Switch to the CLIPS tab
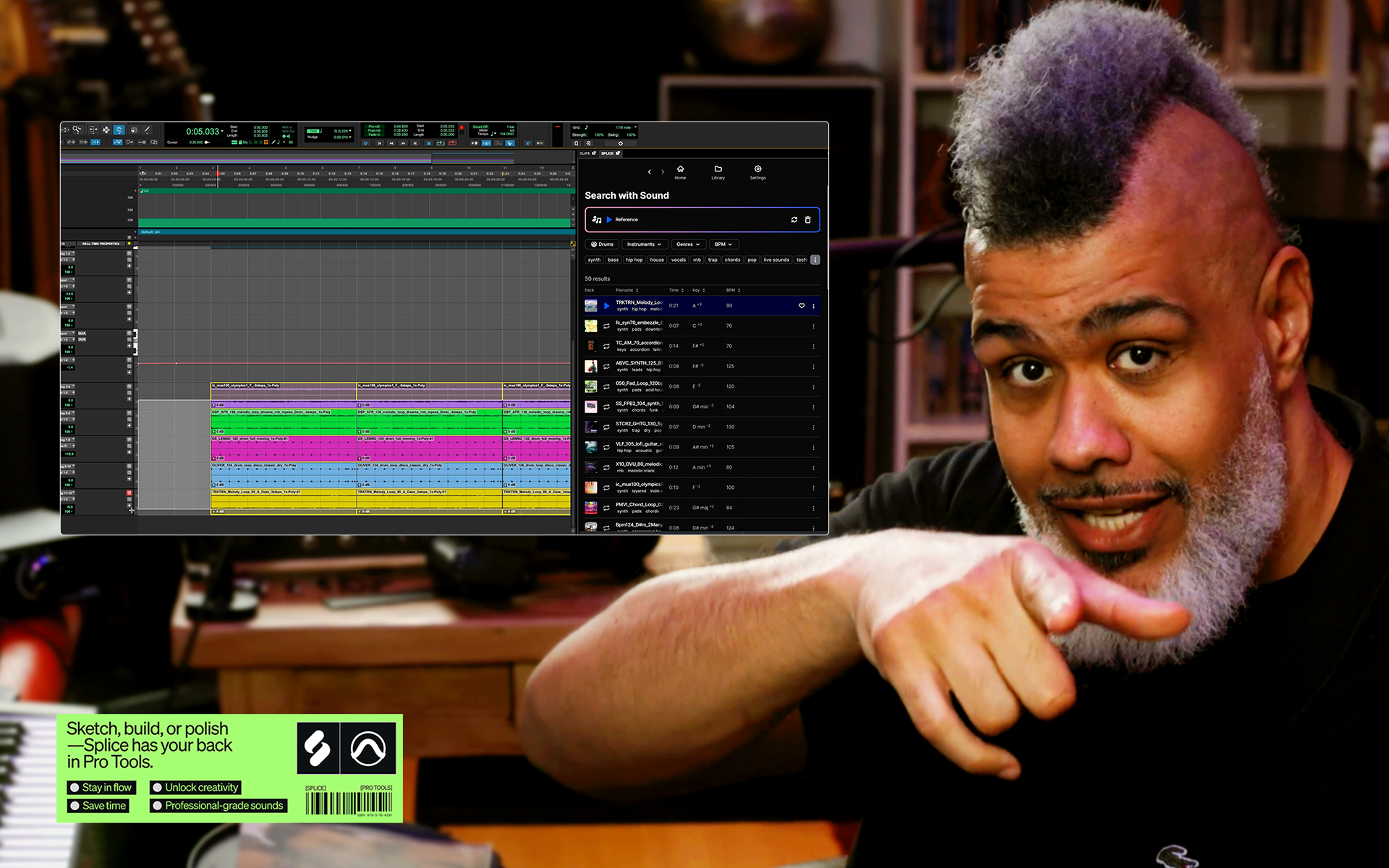Image resolution: width=1389 pixels, height=868 pixels. tap(587, 153)
